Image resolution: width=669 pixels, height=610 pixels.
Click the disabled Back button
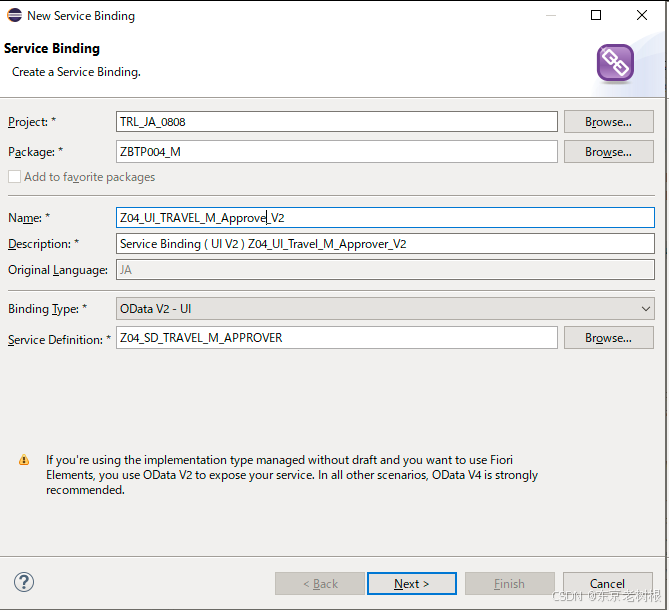point(320,584)
